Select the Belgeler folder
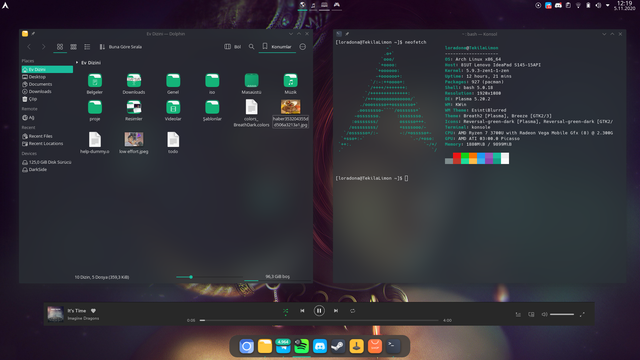 (x=95, y=84)
